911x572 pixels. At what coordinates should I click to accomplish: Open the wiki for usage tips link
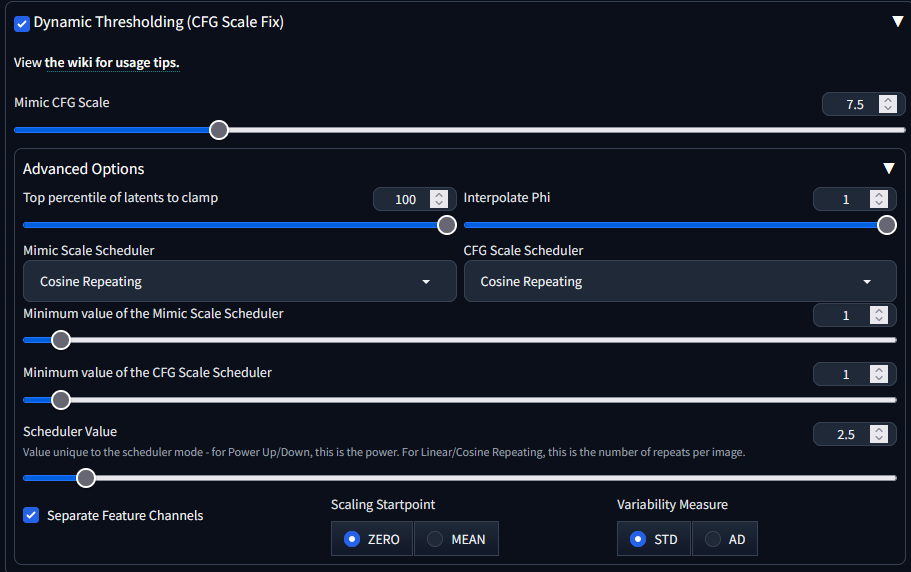112,62
